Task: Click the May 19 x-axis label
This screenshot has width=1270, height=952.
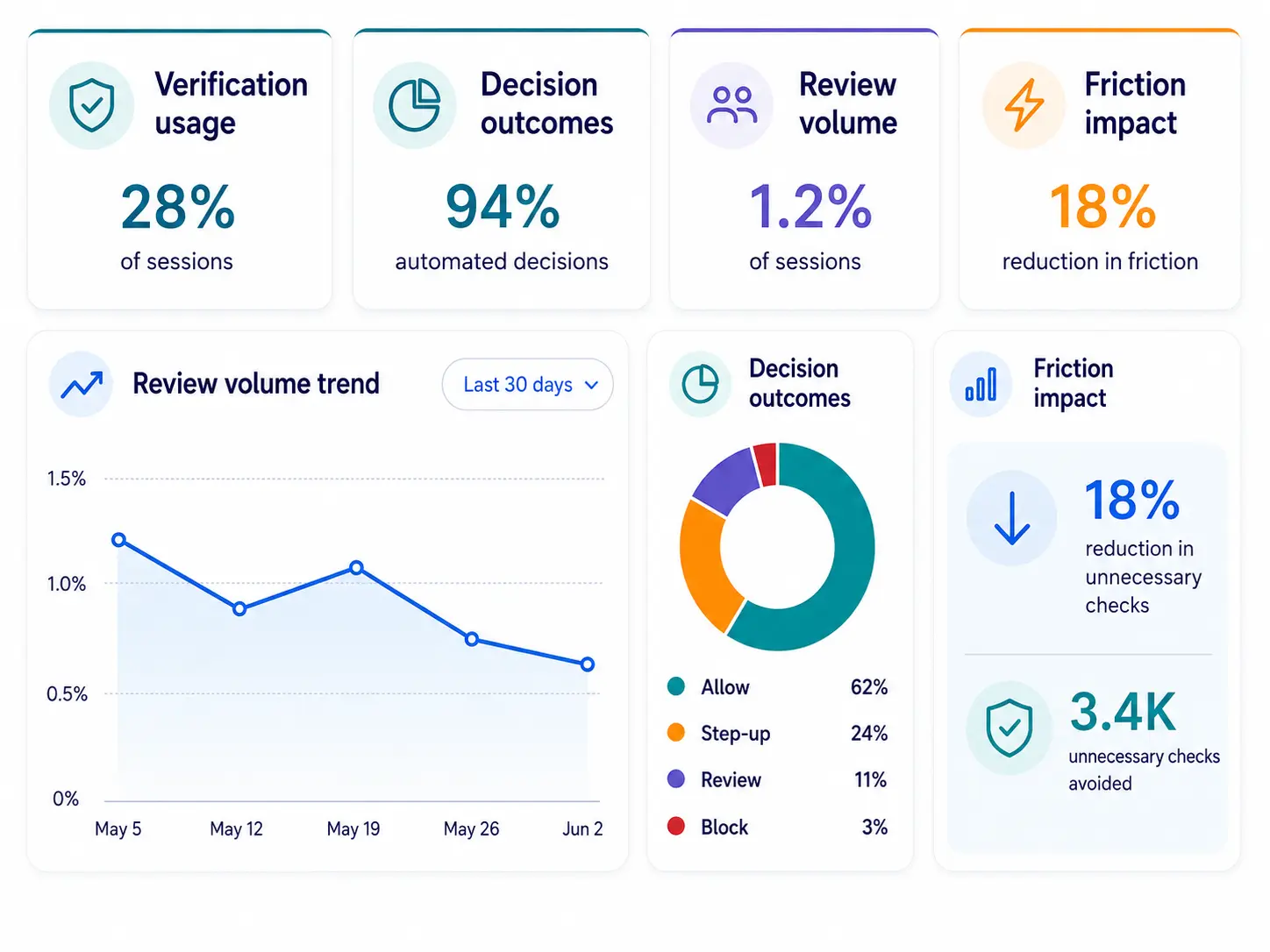Action: (353, 829)
